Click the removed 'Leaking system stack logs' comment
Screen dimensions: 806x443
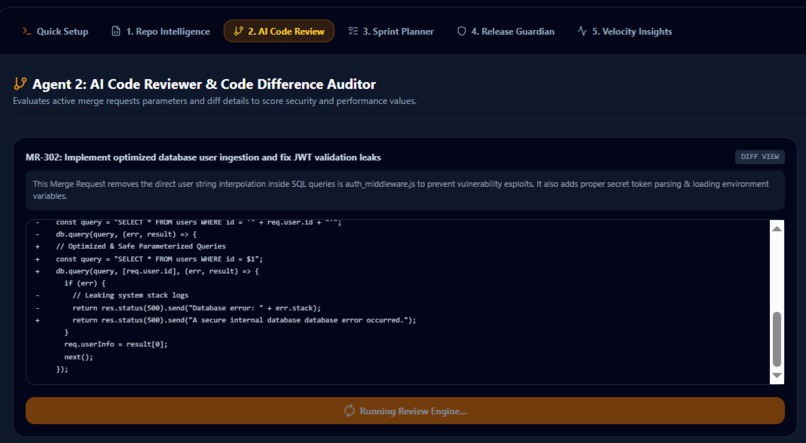[131, 295]
